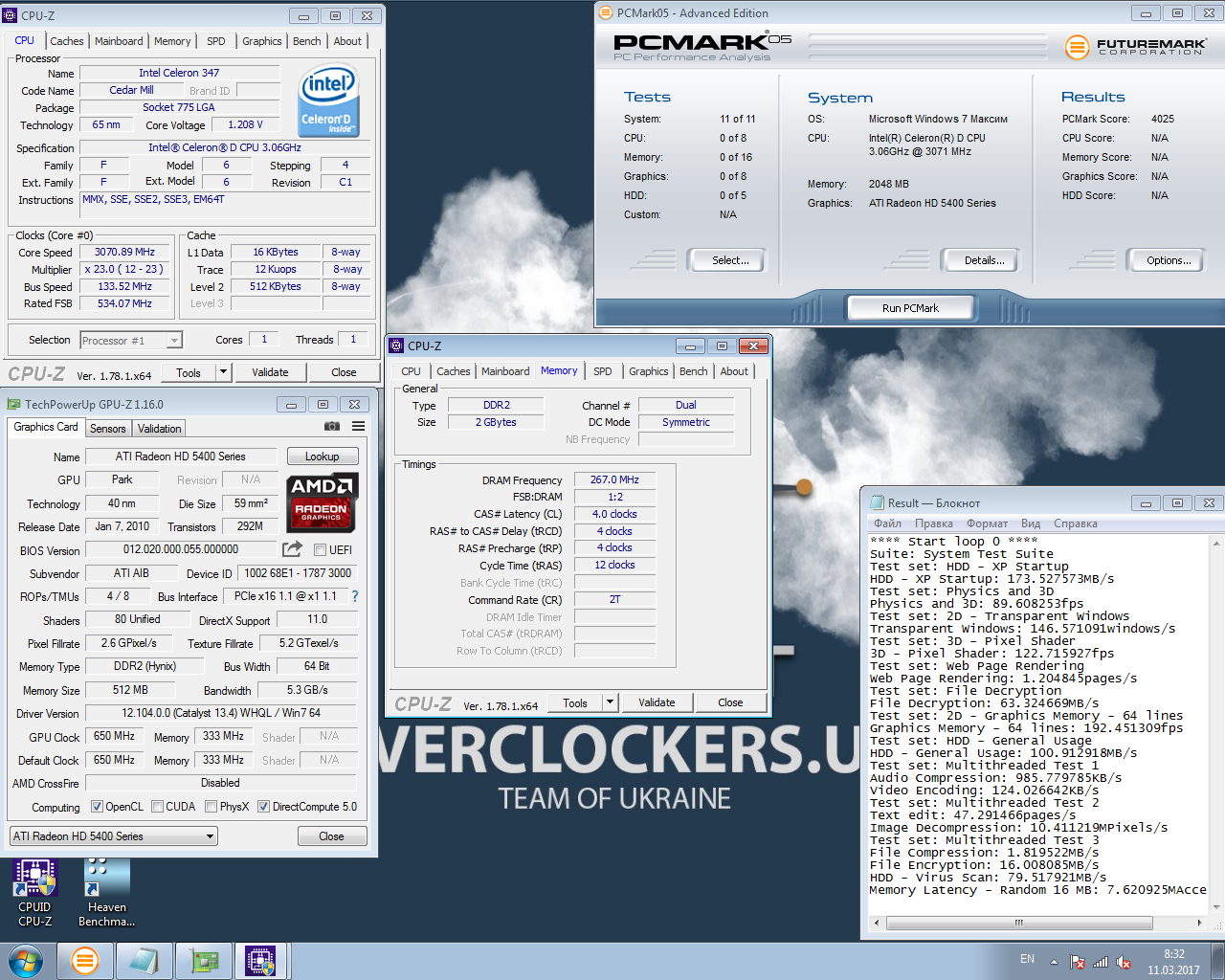Open About tab in CPU-Z CPU window
Screen dimensions: 1225x980
(347, 41)
